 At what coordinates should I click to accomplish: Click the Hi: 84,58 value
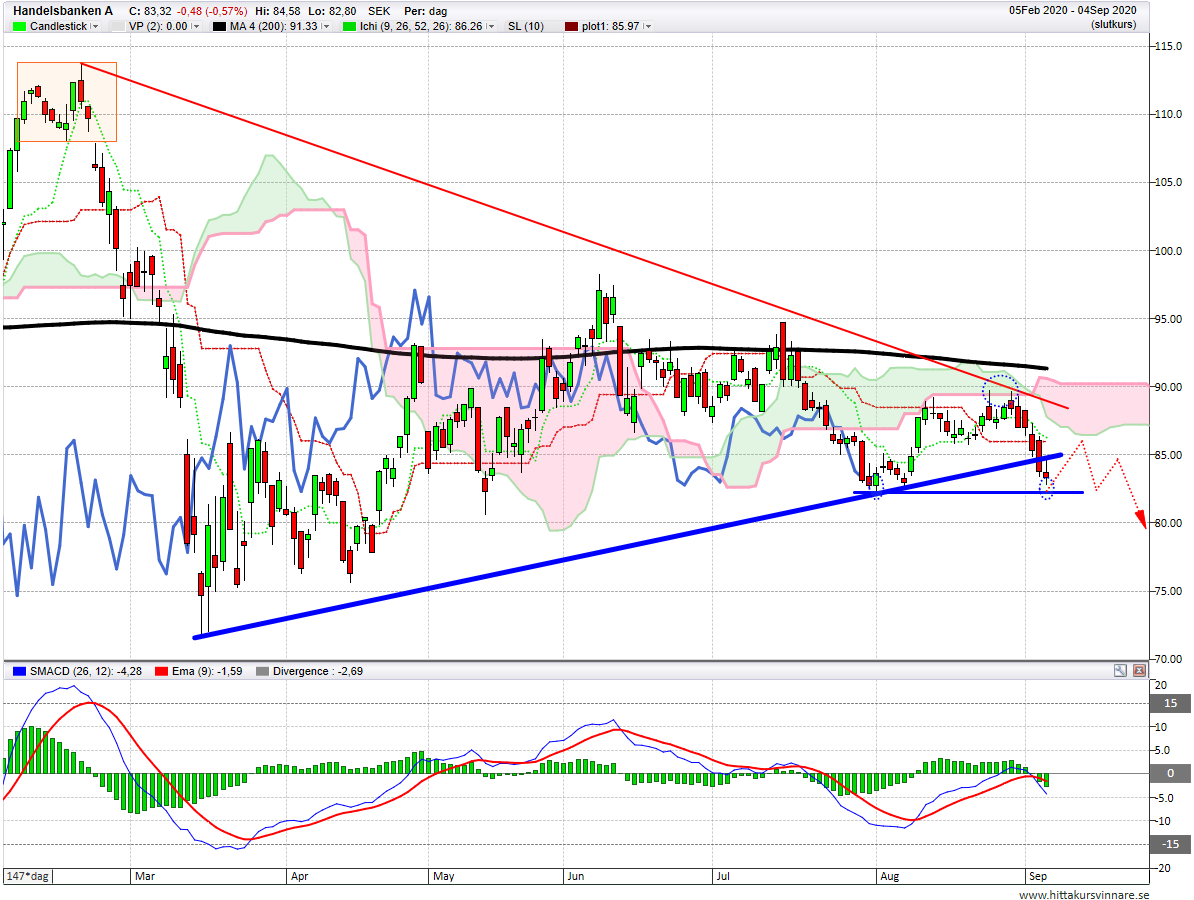[277, 11]
